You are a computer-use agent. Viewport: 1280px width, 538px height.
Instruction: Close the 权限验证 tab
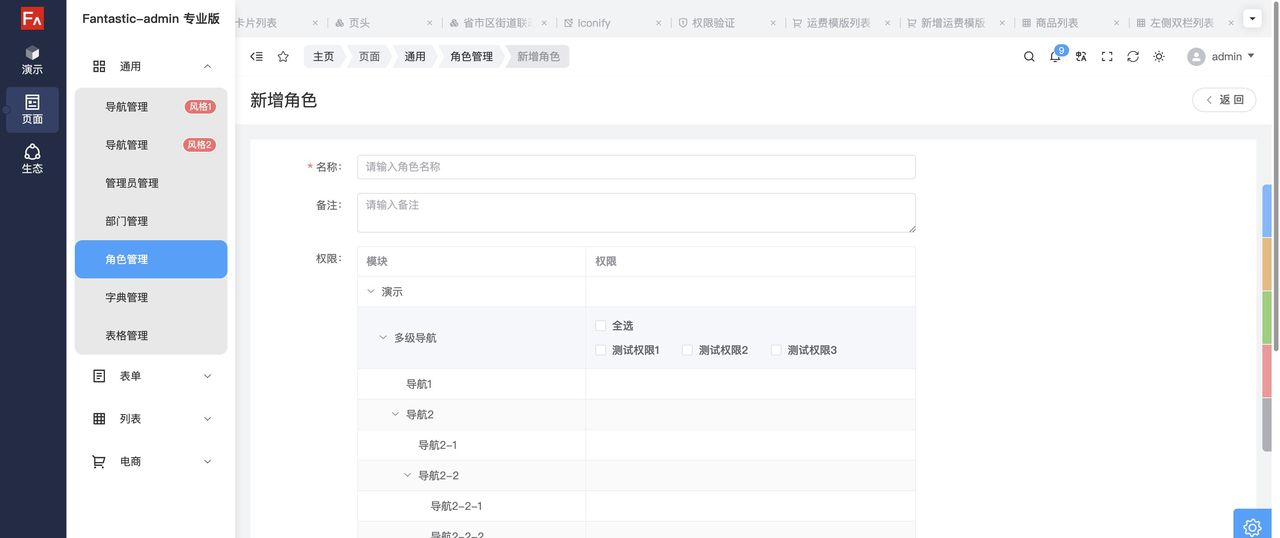pyautogui.click(x=773, y=23)
